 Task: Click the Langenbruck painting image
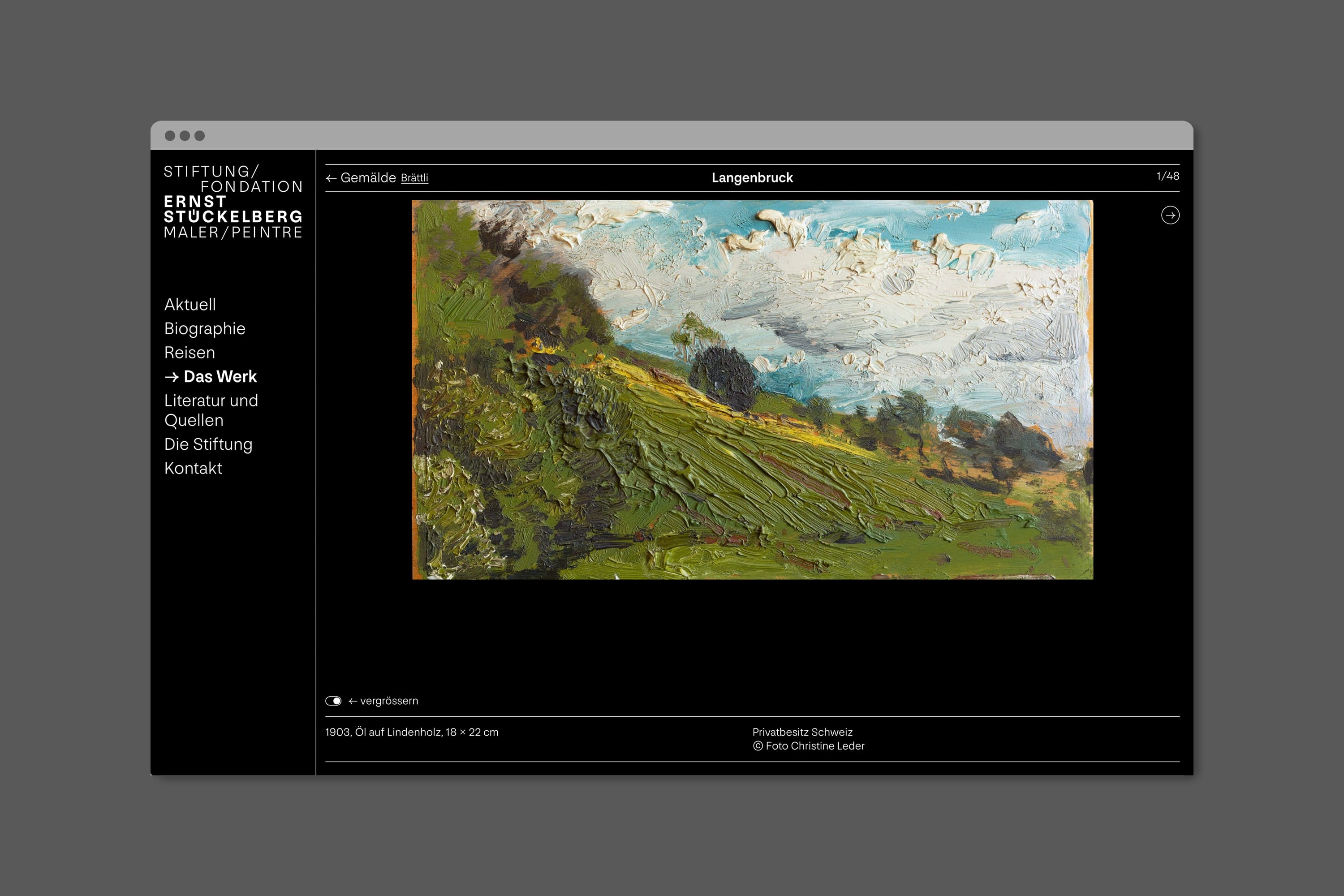752,390
